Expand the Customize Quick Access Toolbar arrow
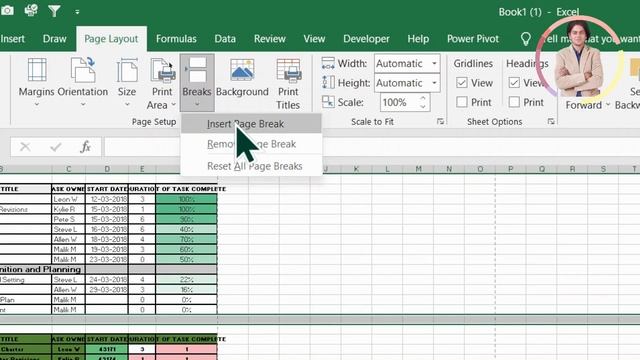 [x=77, y=12]
